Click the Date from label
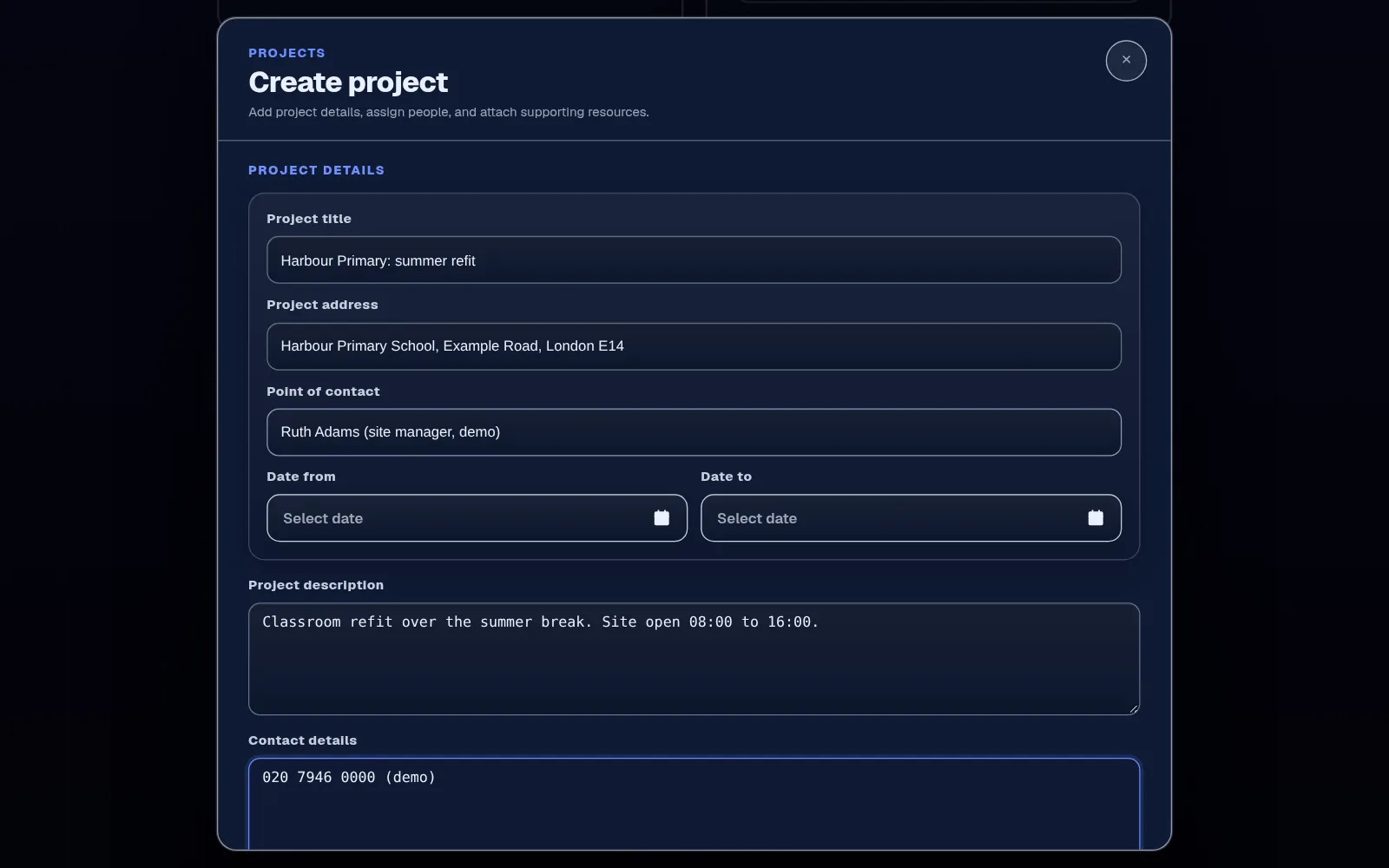 [x=301, y=477]
